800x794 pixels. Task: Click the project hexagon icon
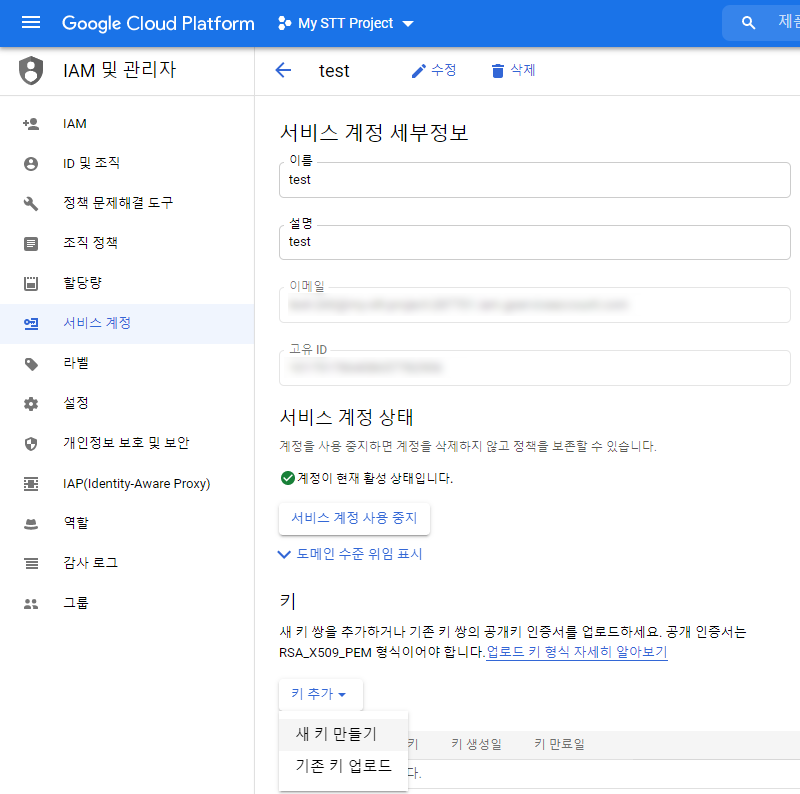pos(284,23)
